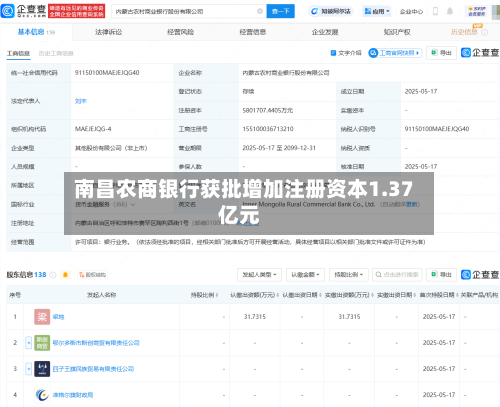This screenshot has width=500, height=407.
Task: Sort by 首次持股日期 column header
Action: click(x=439, y=295)
